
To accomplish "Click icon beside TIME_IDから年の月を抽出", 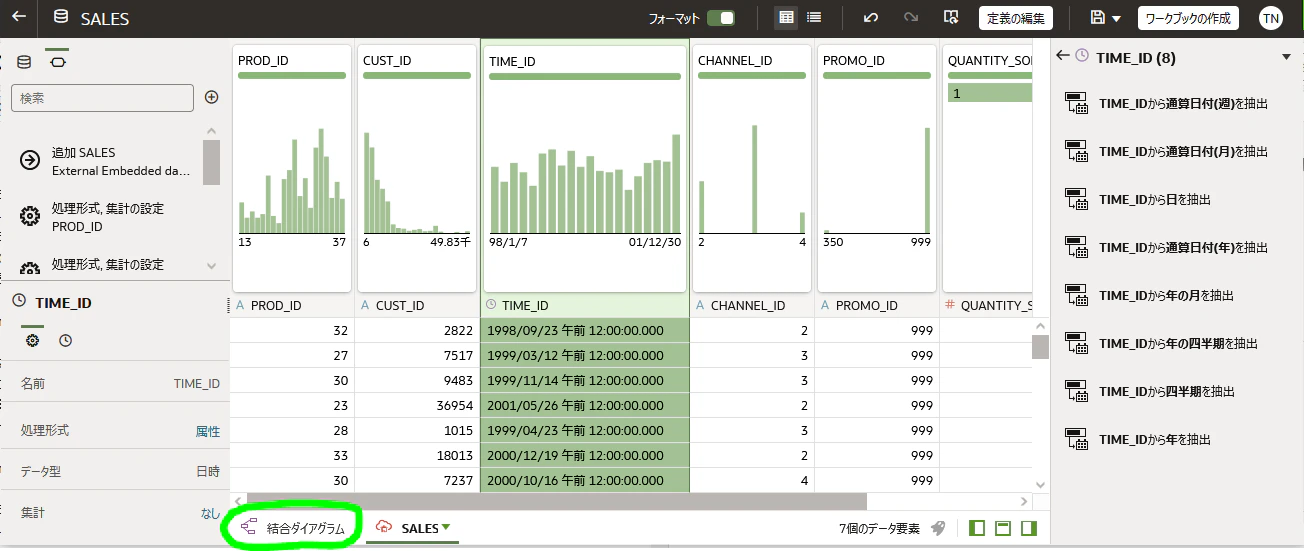I will [1077, 295].
